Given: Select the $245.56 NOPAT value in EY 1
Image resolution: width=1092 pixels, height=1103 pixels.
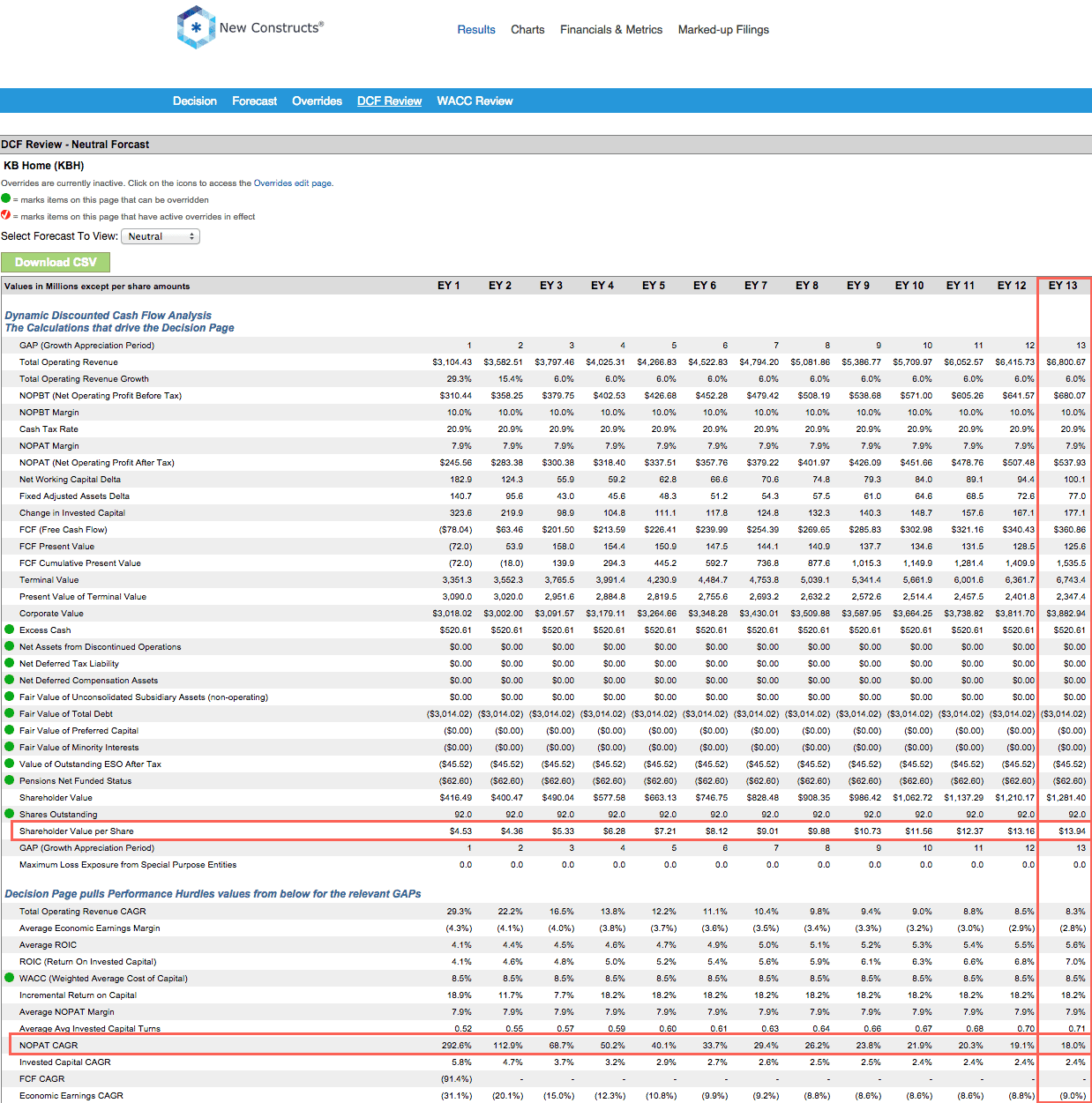Looking at the screenshot, I should [456, 463].
